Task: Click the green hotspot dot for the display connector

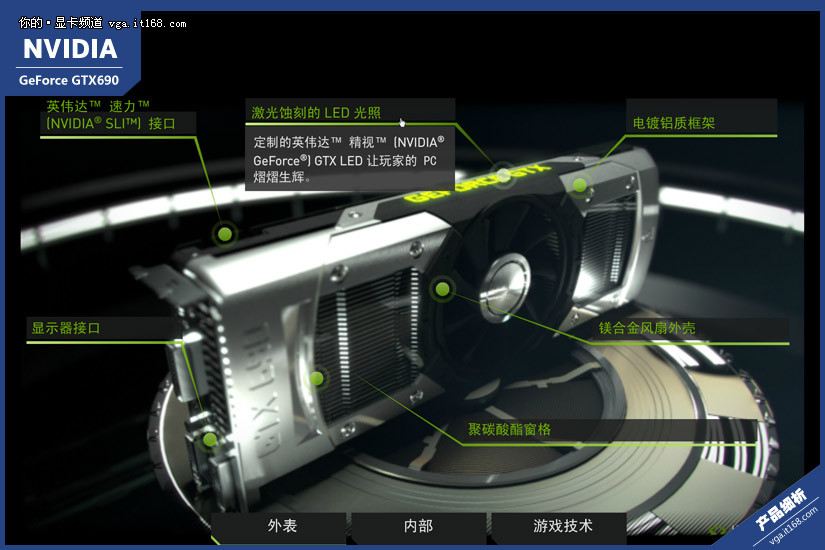Action: pyautogui.click(x=210, y=438)
